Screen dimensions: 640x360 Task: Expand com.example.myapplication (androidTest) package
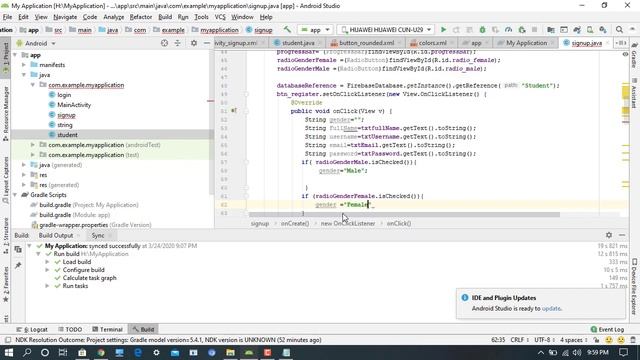tap(33, 145)
